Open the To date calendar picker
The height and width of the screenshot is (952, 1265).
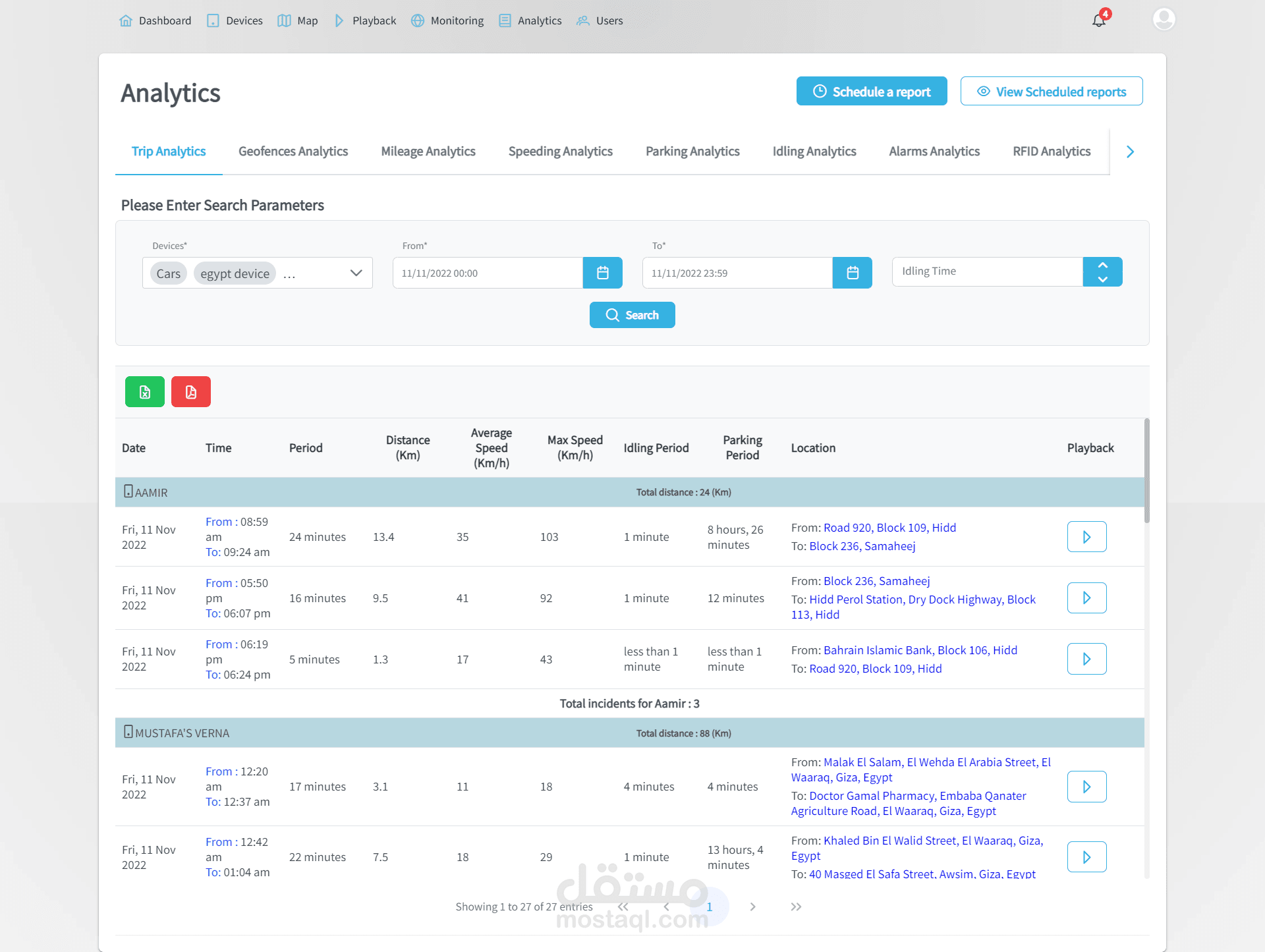[852, 273]
